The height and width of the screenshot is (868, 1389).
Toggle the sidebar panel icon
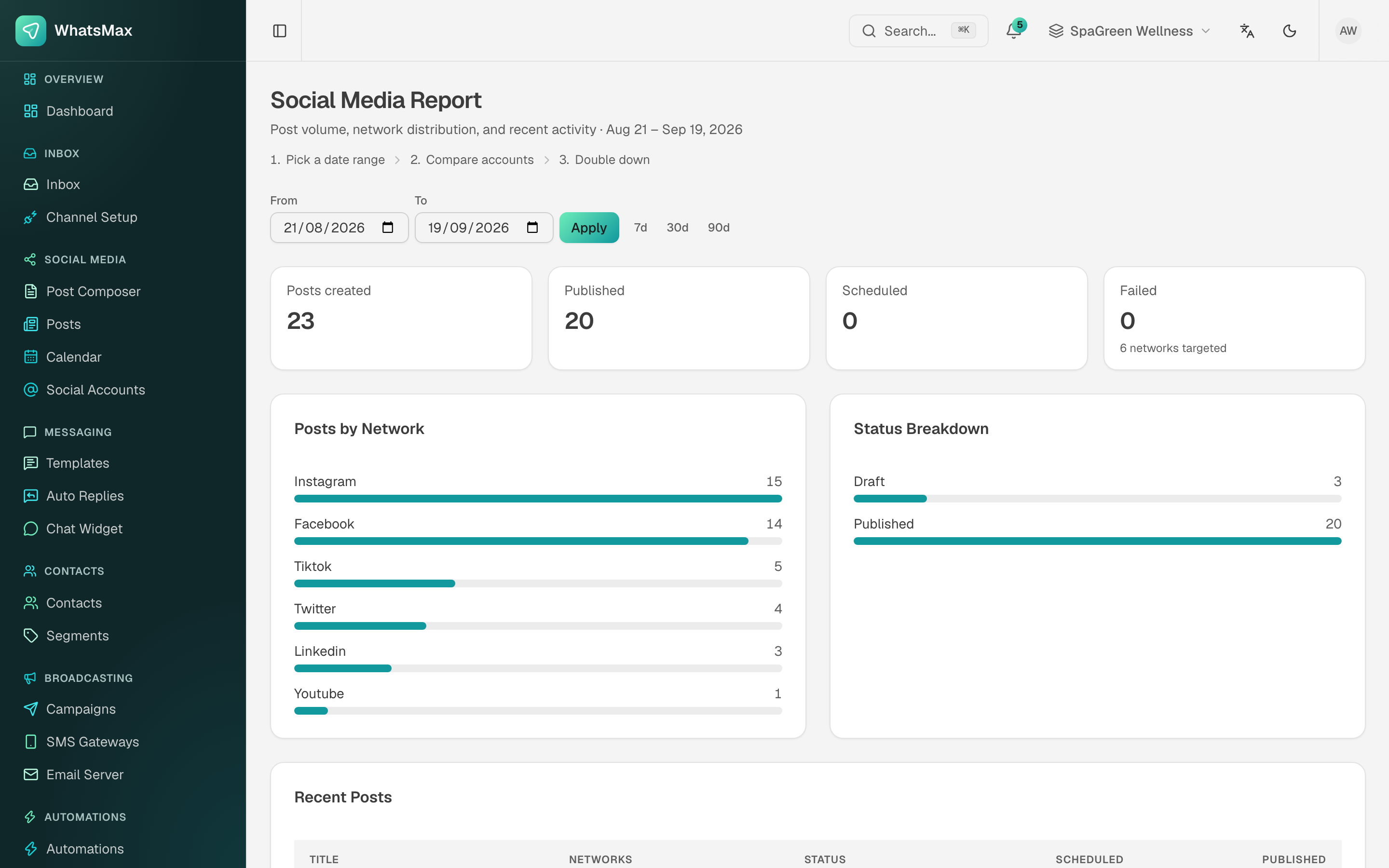point(280,31)
